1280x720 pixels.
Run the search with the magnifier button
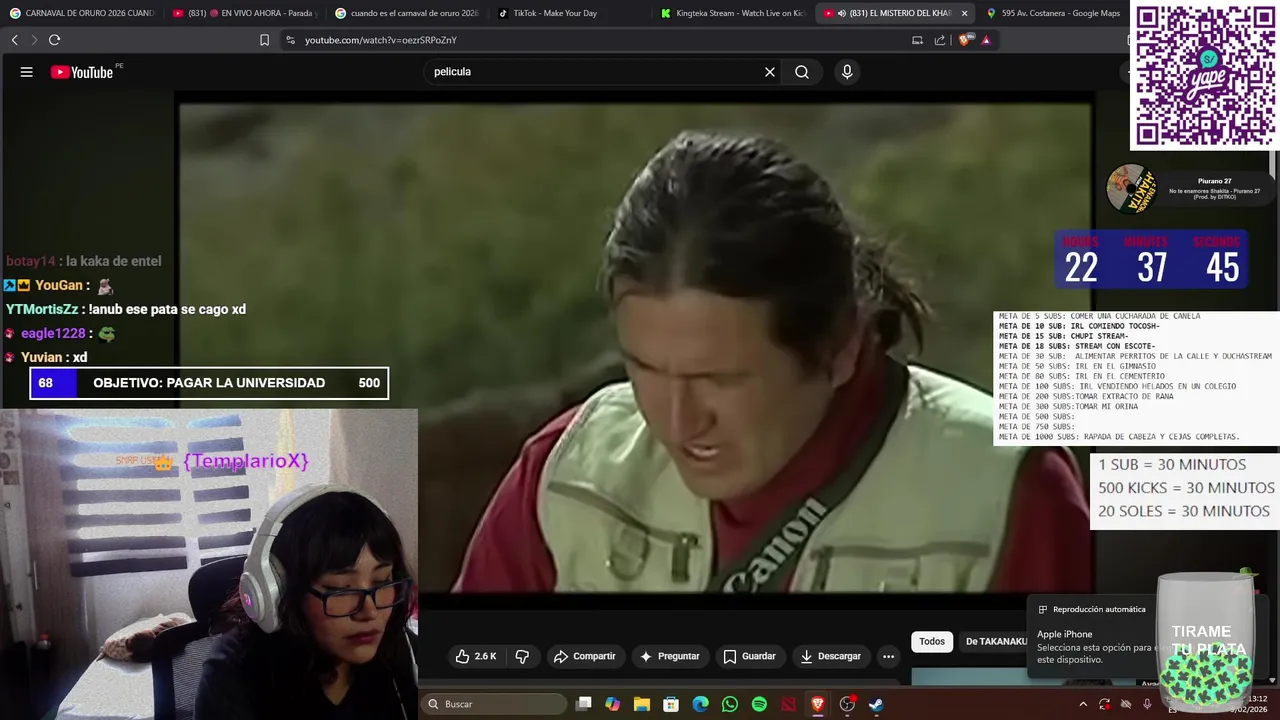click(802, 72)
